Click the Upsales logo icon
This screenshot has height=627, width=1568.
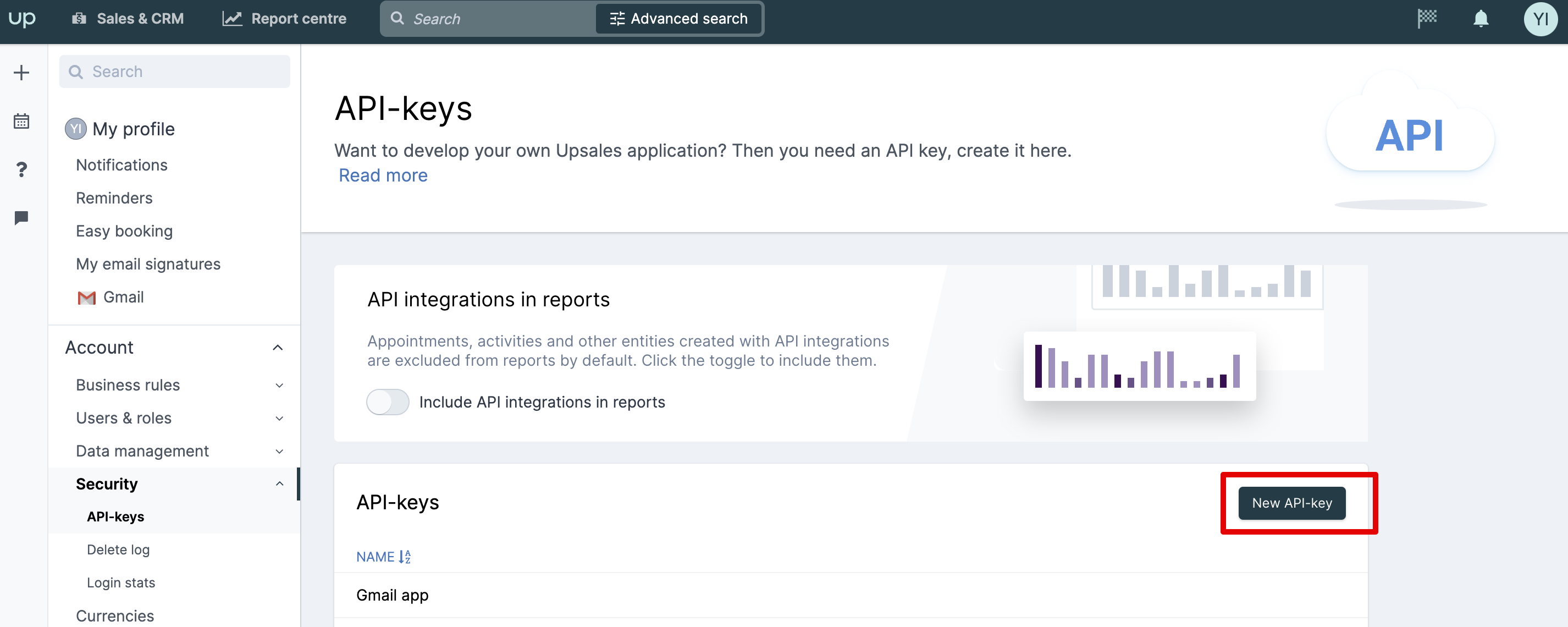coord(22,19)
